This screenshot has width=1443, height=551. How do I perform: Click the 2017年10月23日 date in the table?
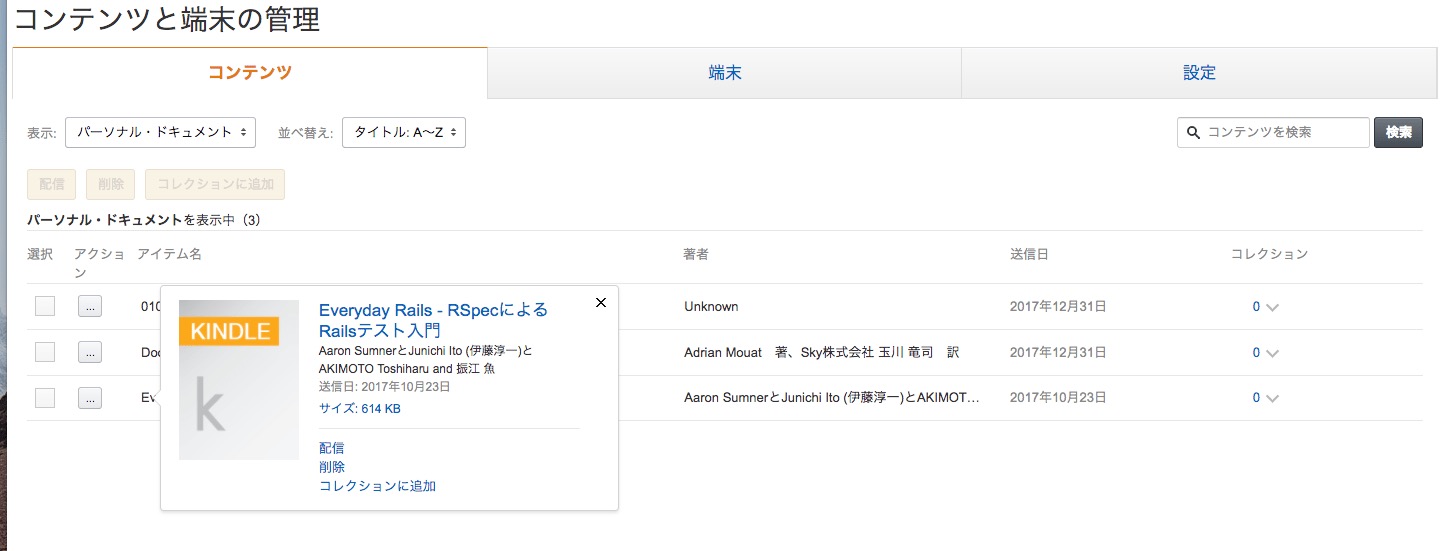pyautogui.click(x=1057, y=398)
